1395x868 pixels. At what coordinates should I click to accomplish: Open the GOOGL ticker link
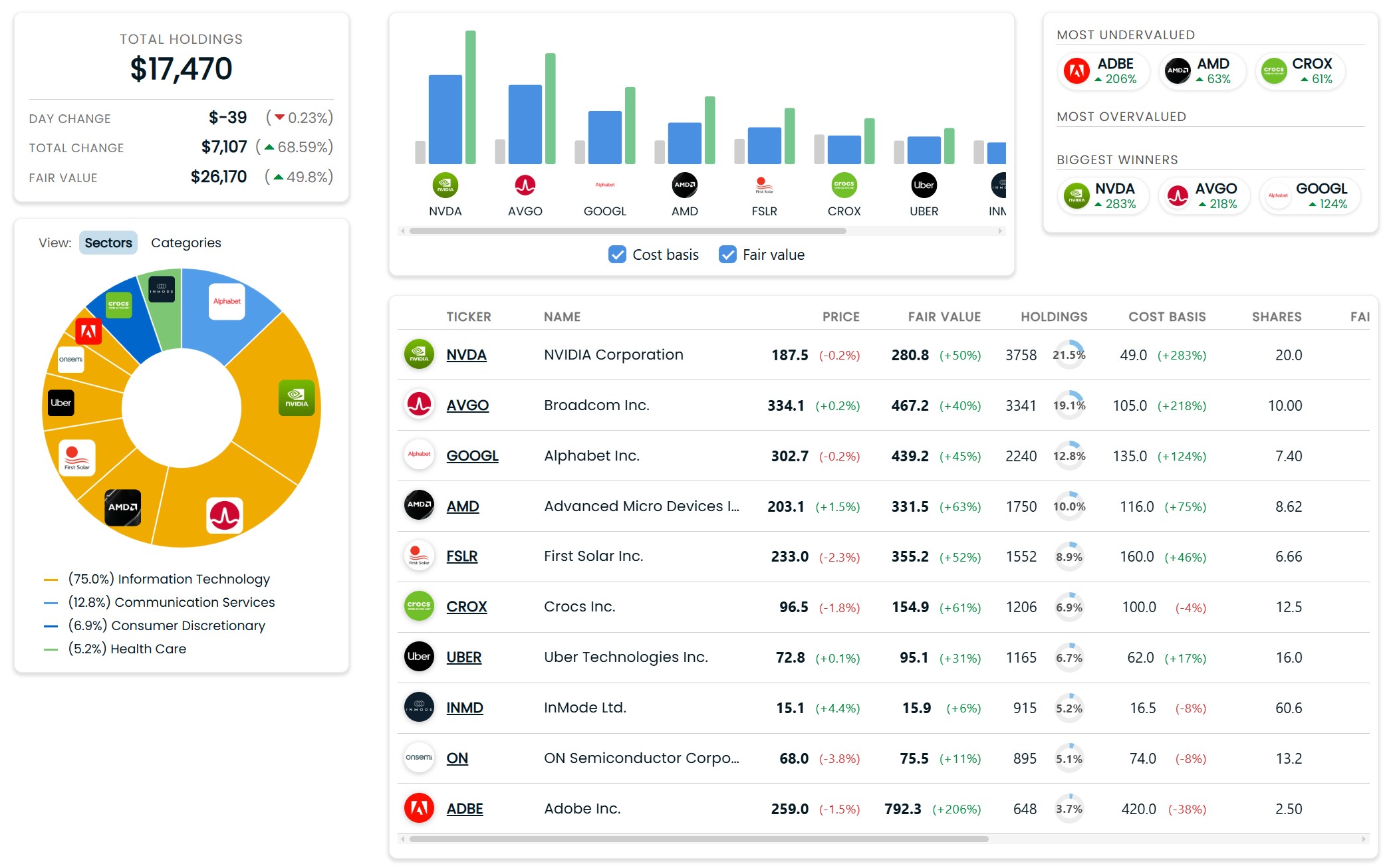click(x=472, y=456)
